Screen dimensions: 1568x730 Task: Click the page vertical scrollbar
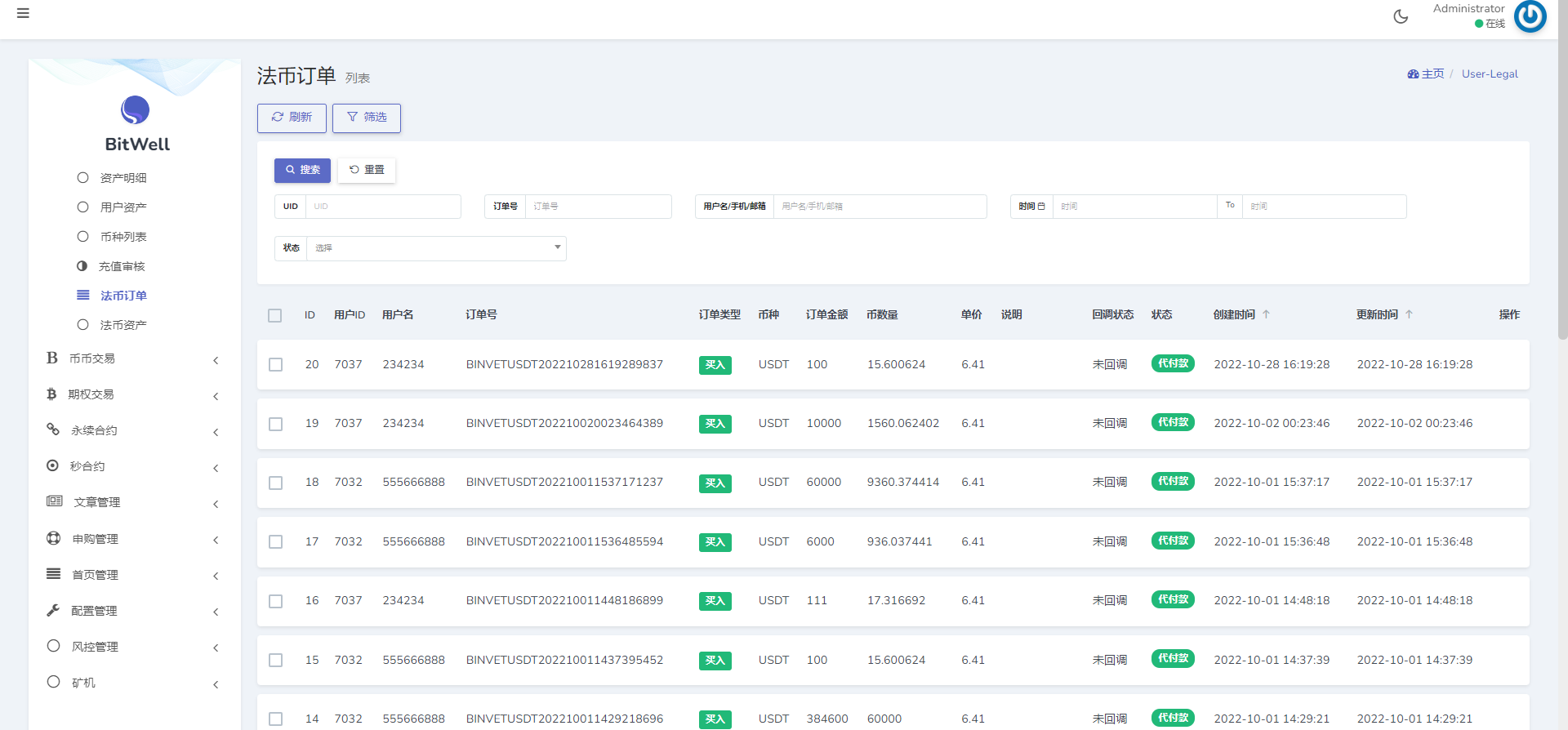tap(1562, 163)
